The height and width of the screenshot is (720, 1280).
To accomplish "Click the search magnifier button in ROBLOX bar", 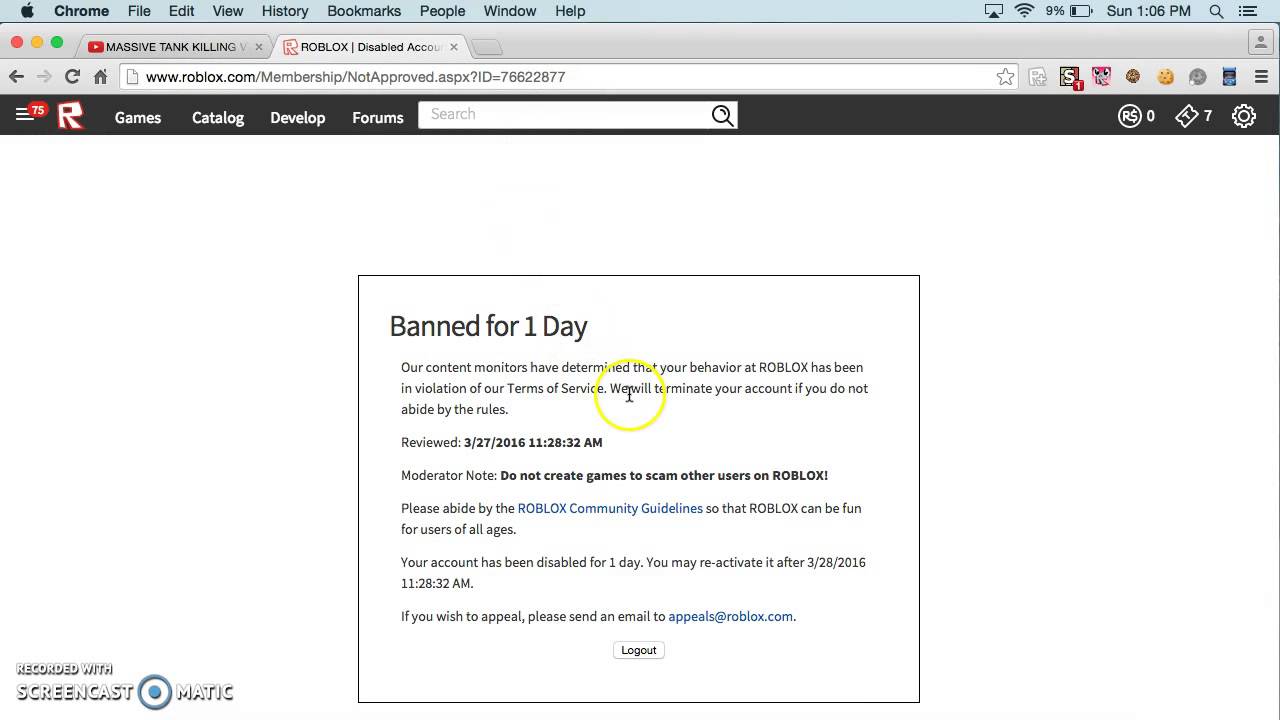I will tap(722, 115).
